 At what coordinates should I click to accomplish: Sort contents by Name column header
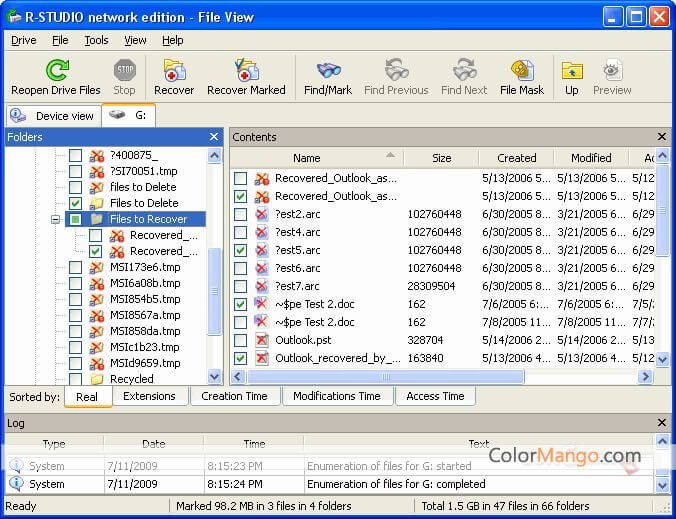pyautogui.click(x=306, y=158)
